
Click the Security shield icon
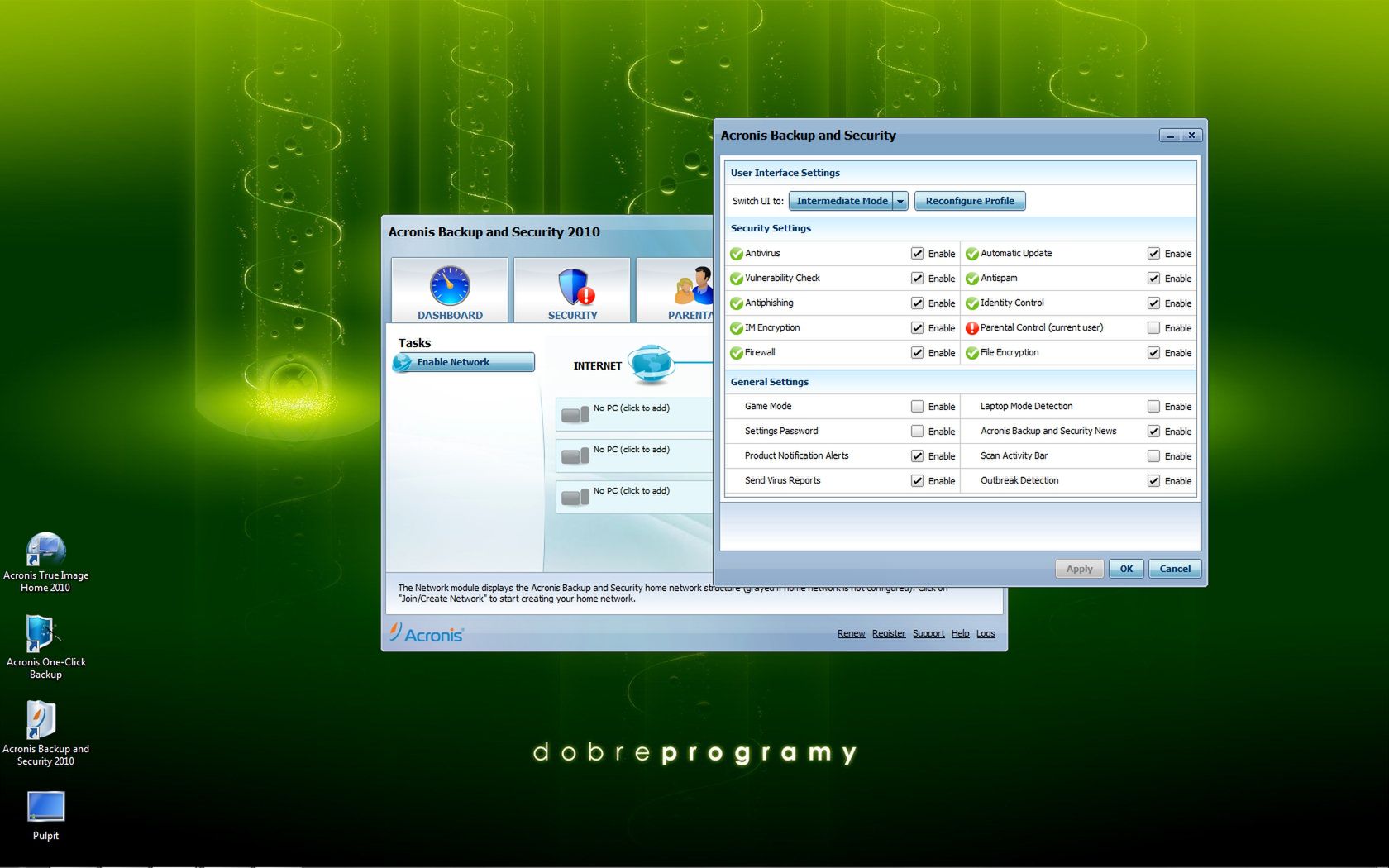(x=575, y=287)
